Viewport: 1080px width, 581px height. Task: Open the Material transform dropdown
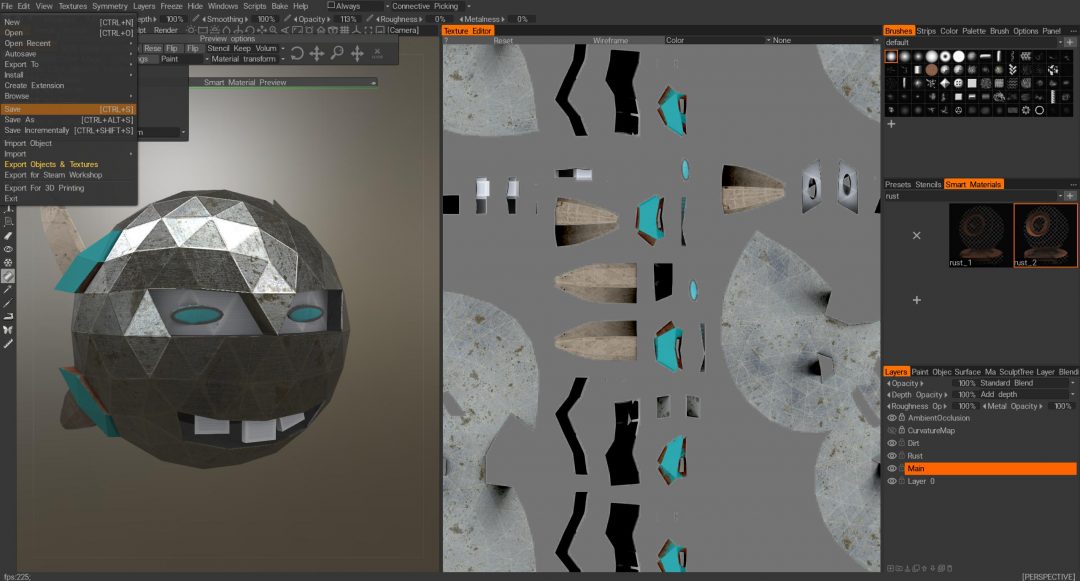click(247, 59)
